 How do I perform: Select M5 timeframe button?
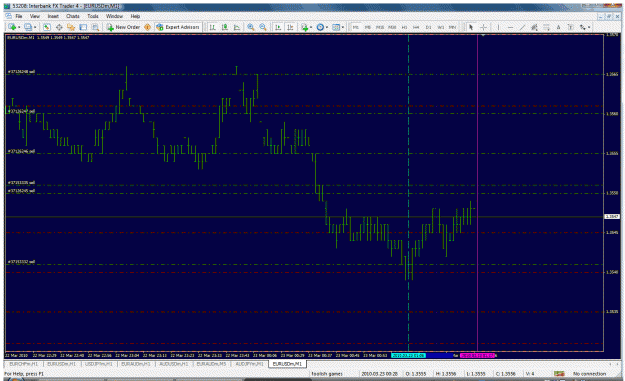coord(368,27)
